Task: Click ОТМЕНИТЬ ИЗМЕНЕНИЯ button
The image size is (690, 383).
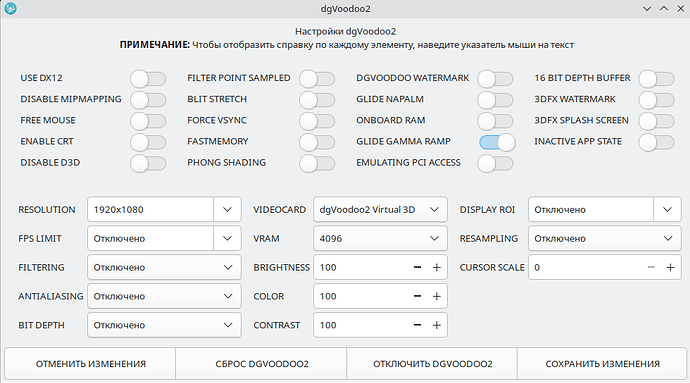Action: (x=90, y=364)
